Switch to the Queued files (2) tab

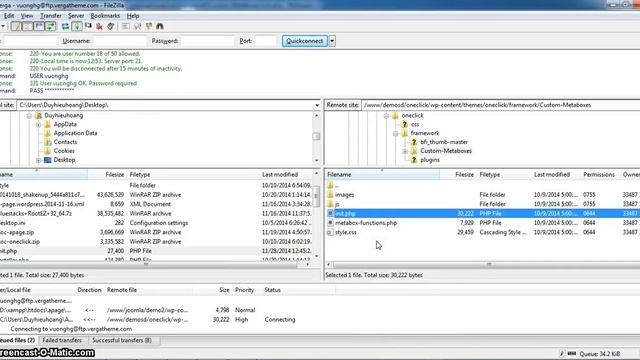click(x=18, y=340)
